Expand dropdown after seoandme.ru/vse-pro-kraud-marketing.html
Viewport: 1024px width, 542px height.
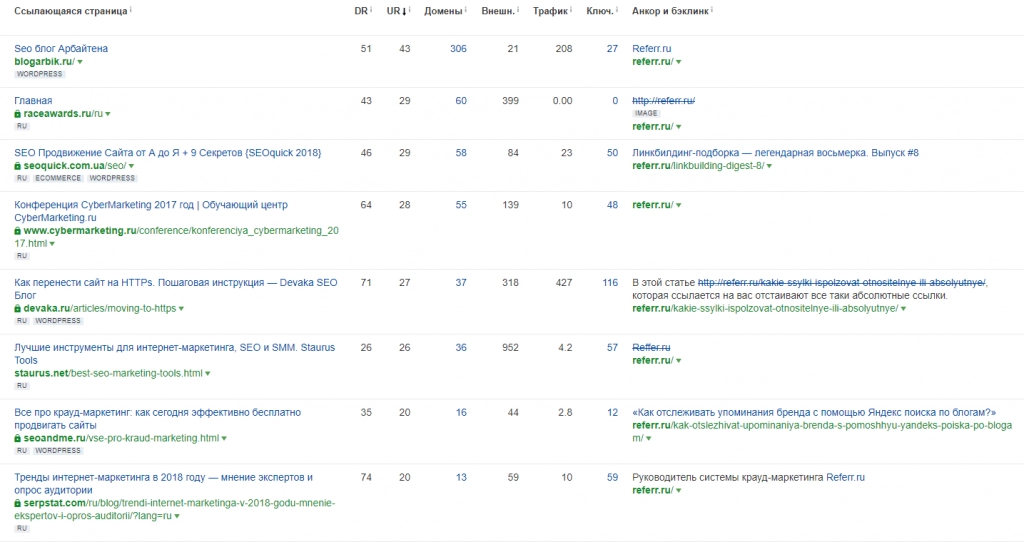pyautogui.click(x=224, y=439)
